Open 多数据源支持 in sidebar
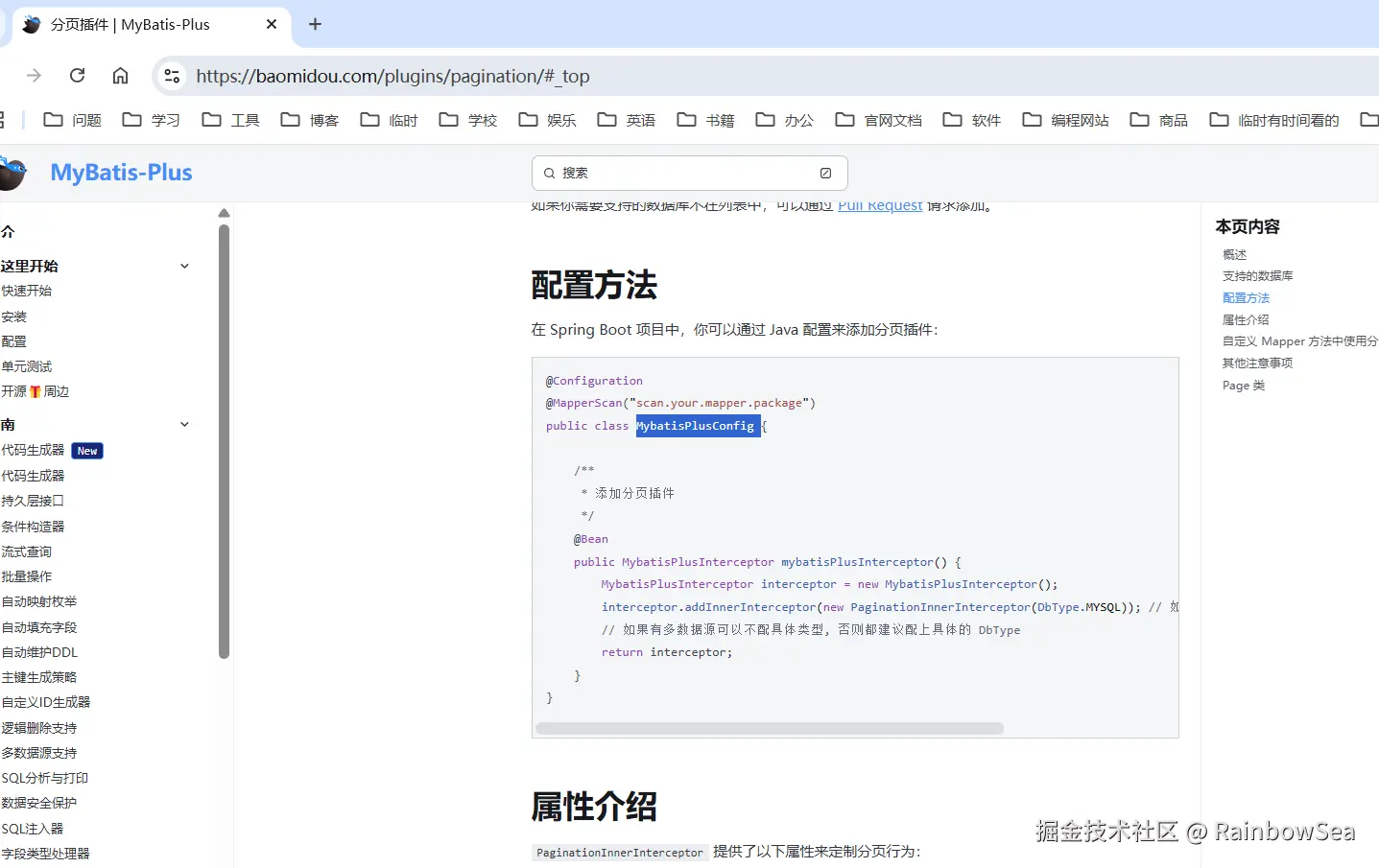 (39, 753)
